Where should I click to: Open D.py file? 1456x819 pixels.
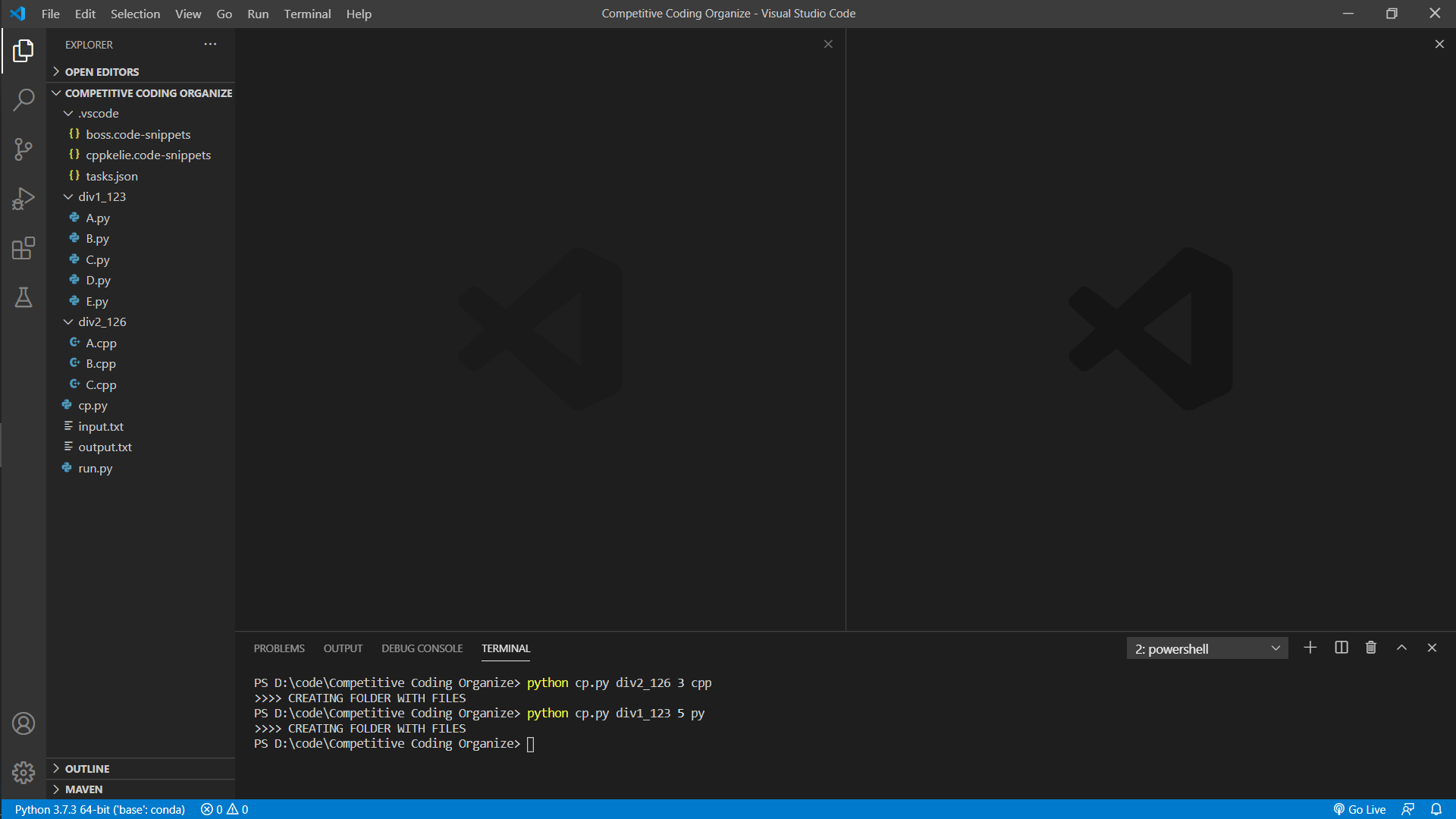coord(141,280)
